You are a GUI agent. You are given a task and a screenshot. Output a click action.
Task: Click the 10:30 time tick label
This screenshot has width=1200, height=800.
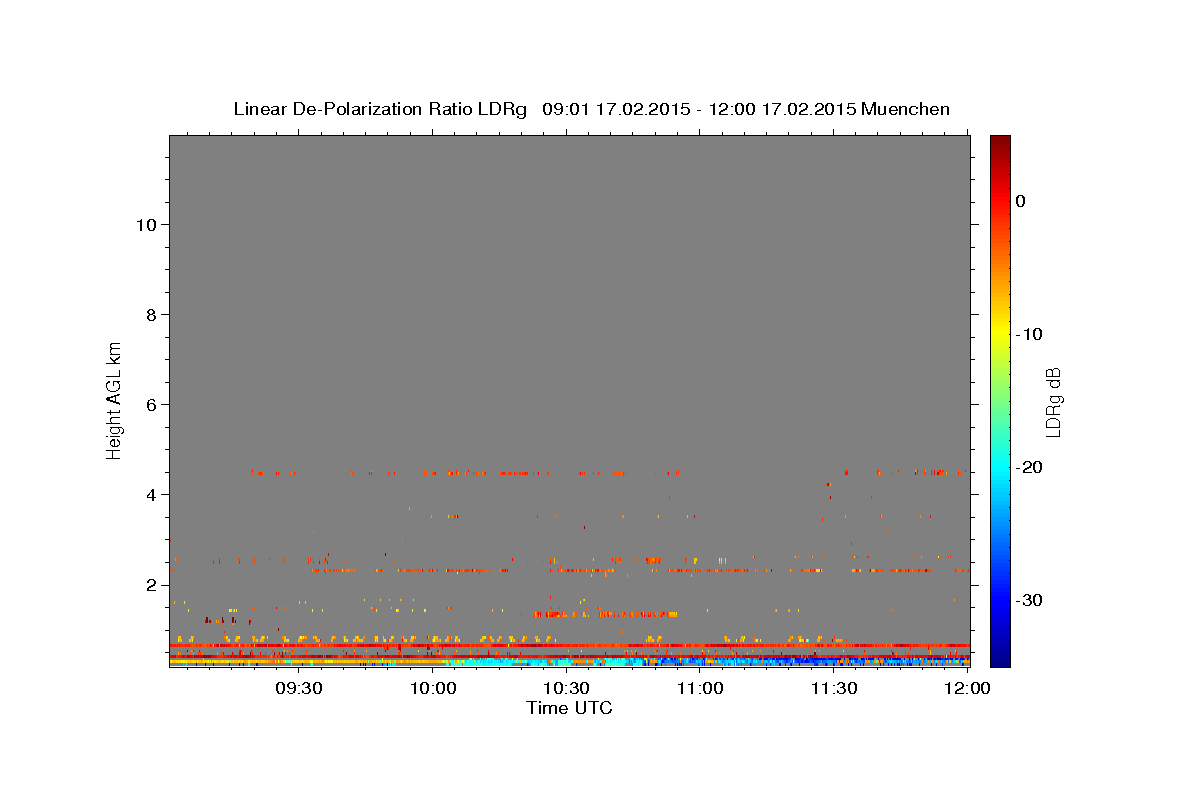tap(566, 688)
